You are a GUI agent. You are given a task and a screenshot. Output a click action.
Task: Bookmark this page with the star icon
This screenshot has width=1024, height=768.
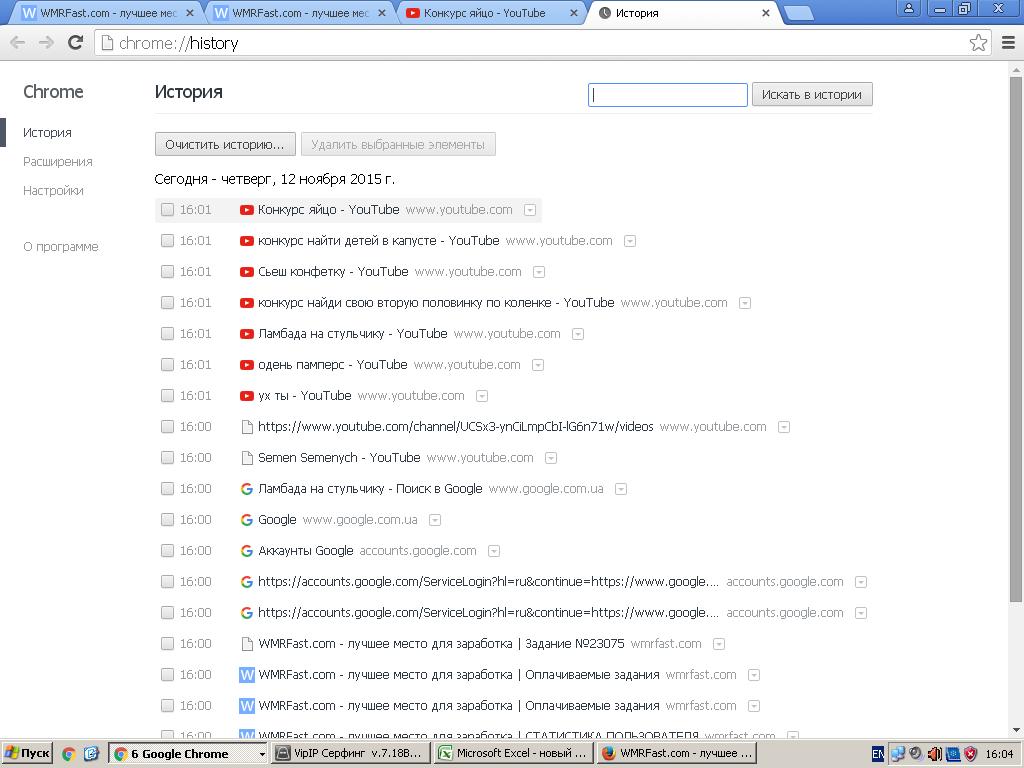tap(978, 43)
